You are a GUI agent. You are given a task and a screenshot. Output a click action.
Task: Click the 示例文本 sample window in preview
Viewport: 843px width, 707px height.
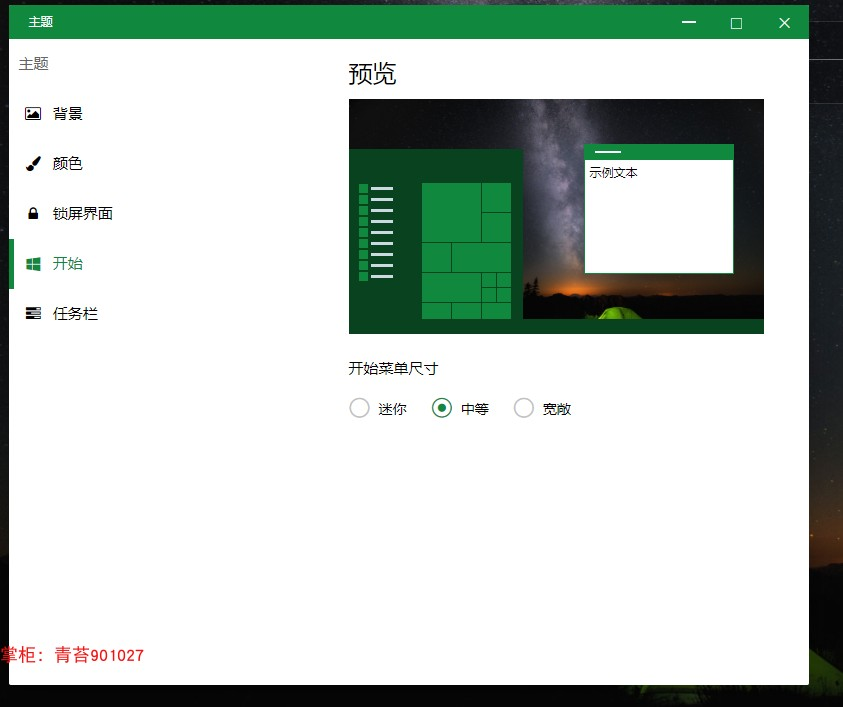coord(659,209)
